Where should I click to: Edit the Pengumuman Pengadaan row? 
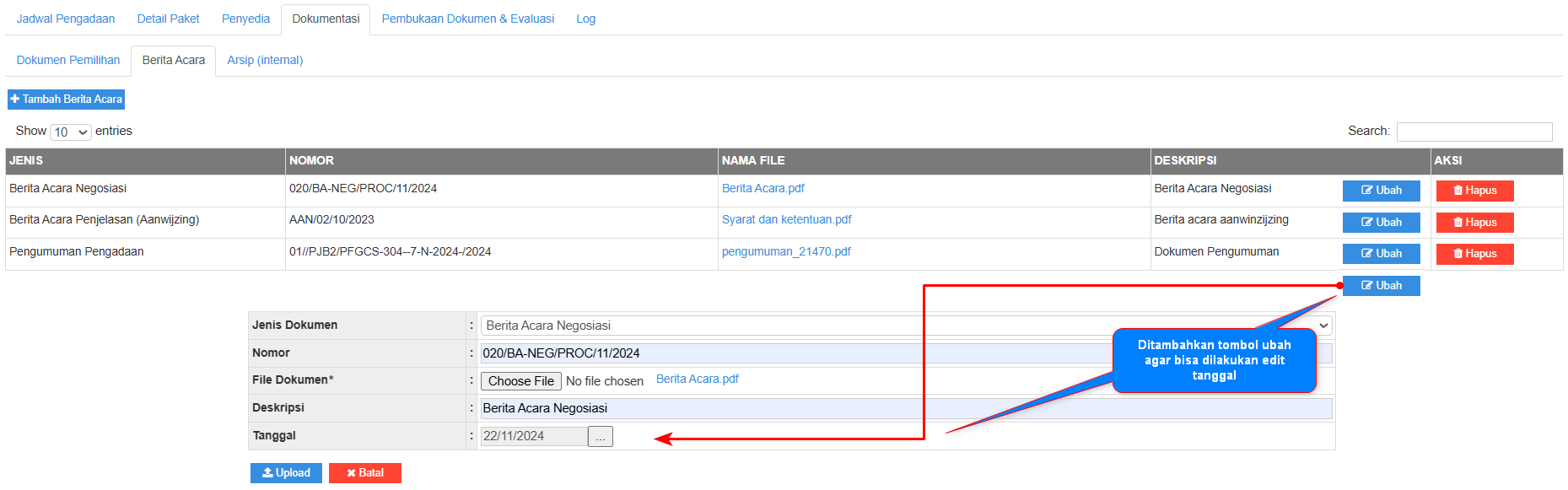click(x=1381, y=254)
